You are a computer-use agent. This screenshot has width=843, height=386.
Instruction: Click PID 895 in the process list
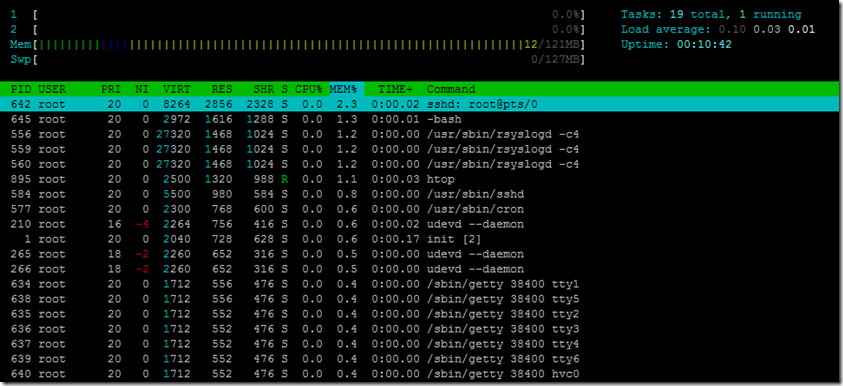pos(21,179)
